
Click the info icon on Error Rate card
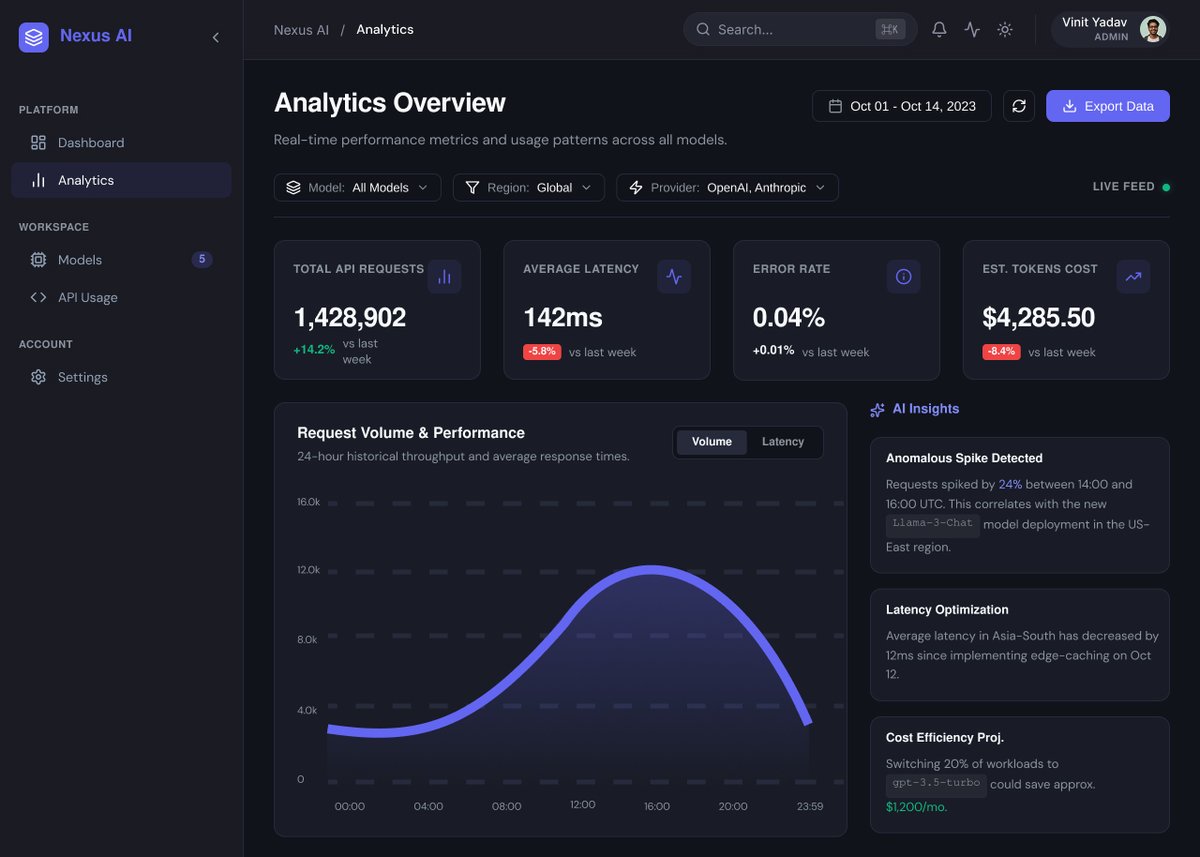pyautogui.click(x=904, y=277)
